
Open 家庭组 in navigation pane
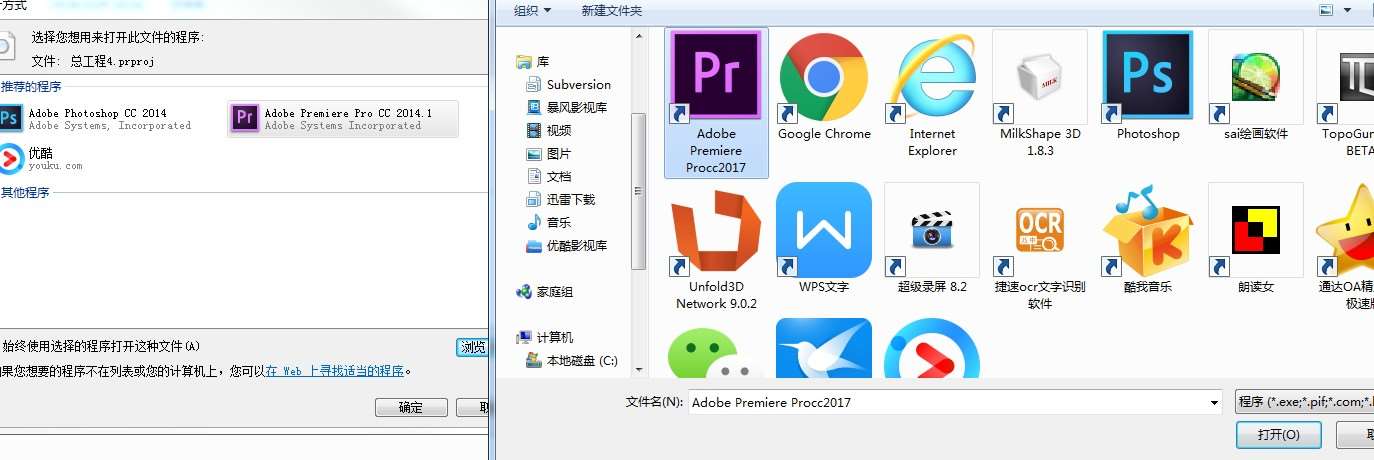coord(545,292)
